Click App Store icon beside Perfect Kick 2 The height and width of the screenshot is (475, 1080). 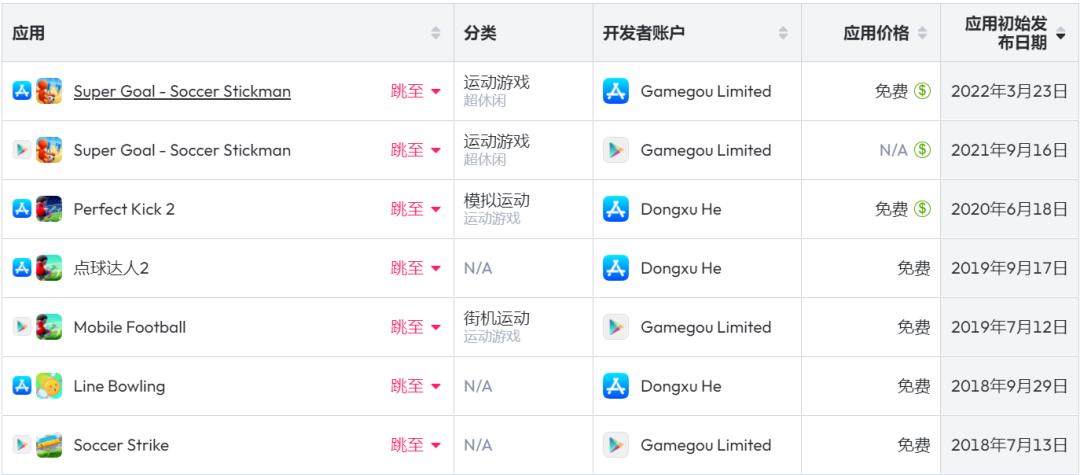coord(22,209)
